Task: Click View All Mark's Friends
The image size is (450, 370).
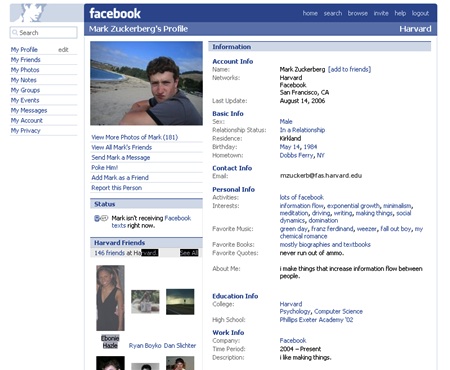Action: 122,147
